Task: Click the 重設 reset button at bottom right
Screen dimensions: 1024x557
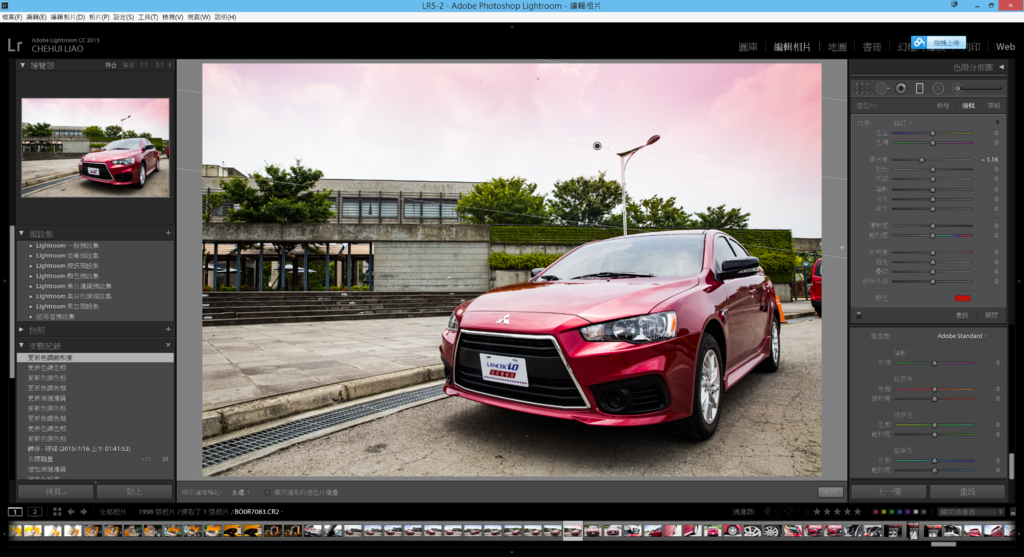Action: tap(967, 492)
